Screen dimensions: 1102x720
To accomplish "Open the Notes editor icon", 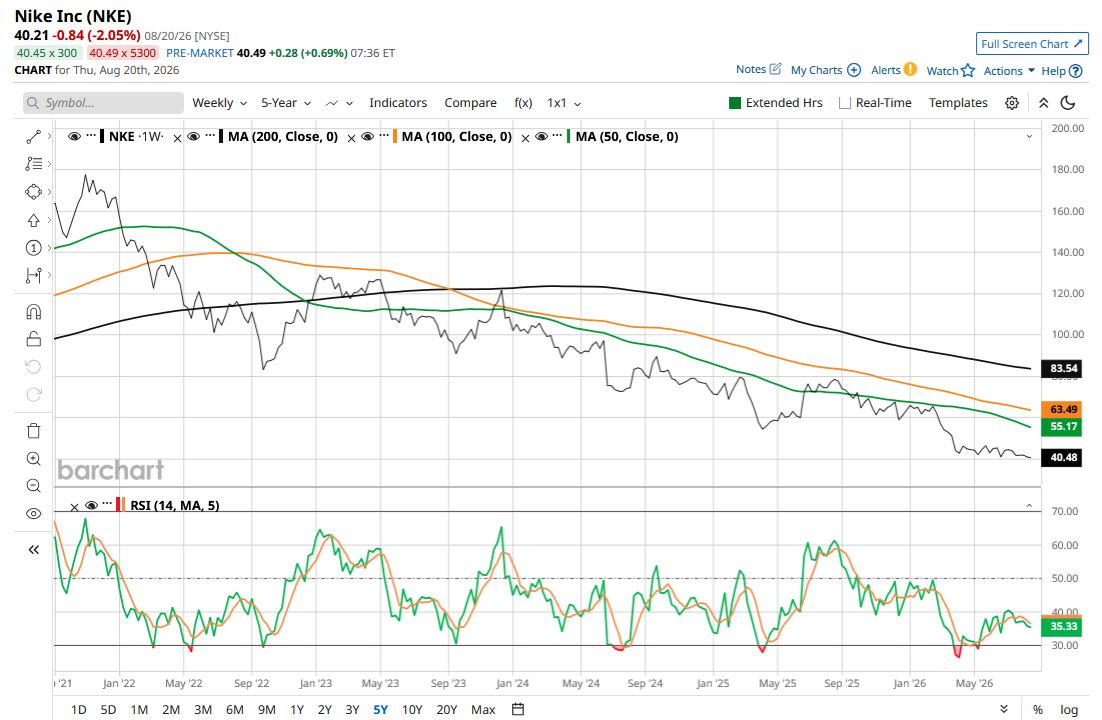I will click(775, 69).
